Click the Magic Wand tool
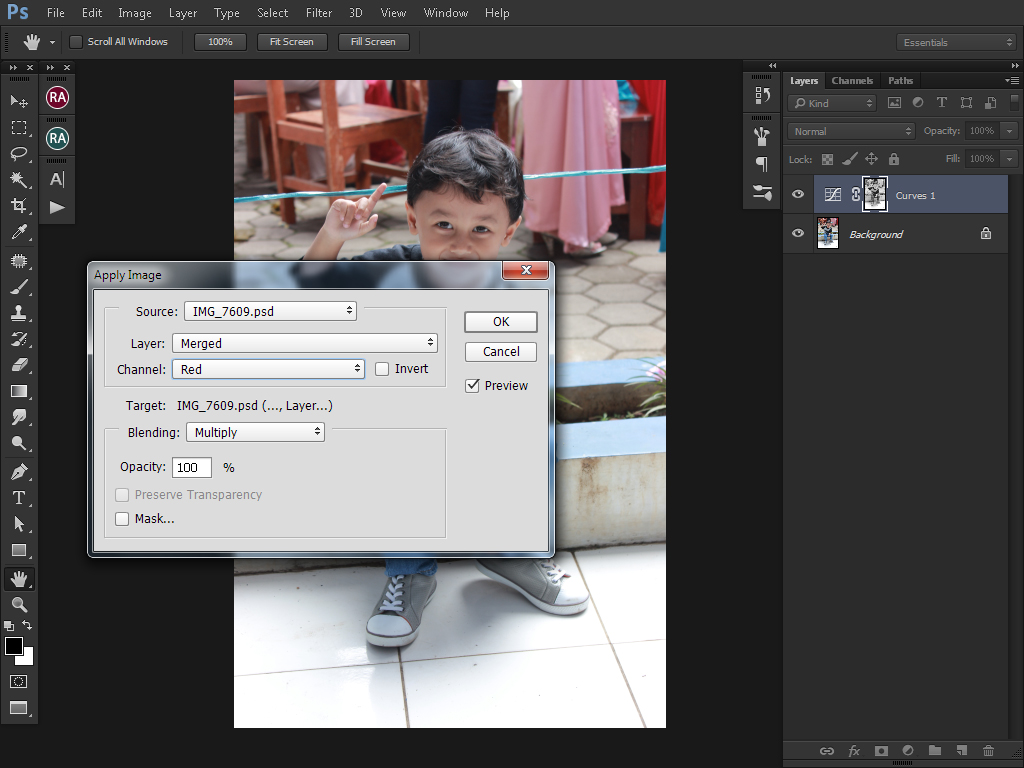1024x768 pixels. (19, 180)
